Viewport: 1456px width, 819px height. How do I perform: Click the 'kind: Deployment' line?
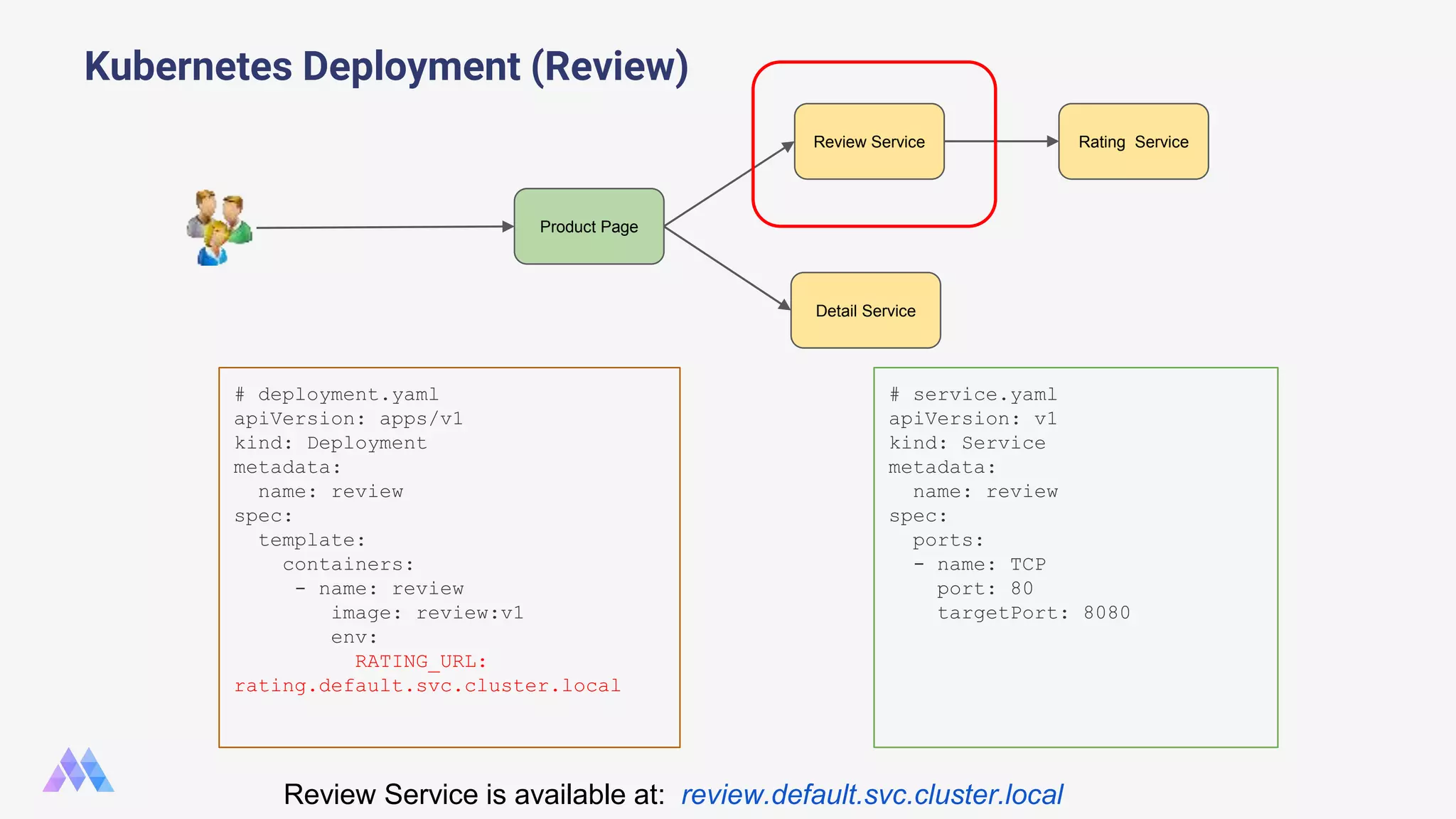point(331,443)
